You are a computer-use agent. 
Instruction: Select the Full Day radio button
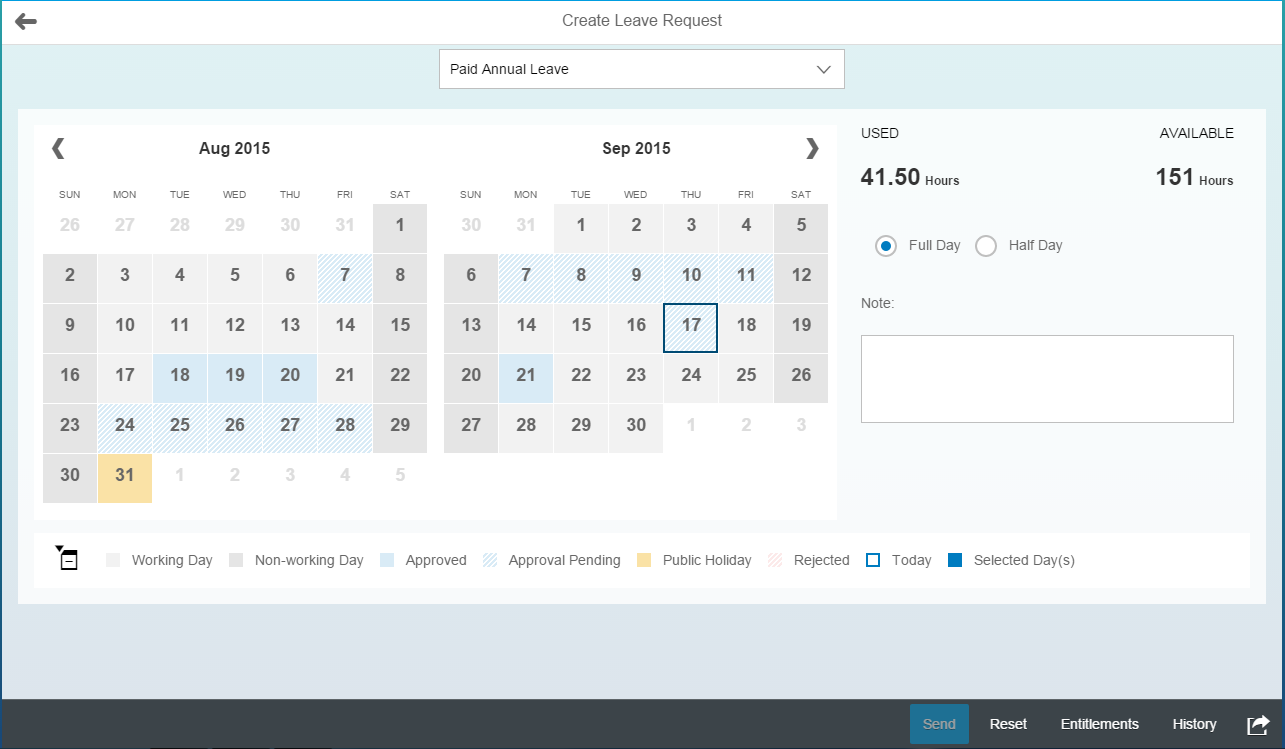point(885,246)
